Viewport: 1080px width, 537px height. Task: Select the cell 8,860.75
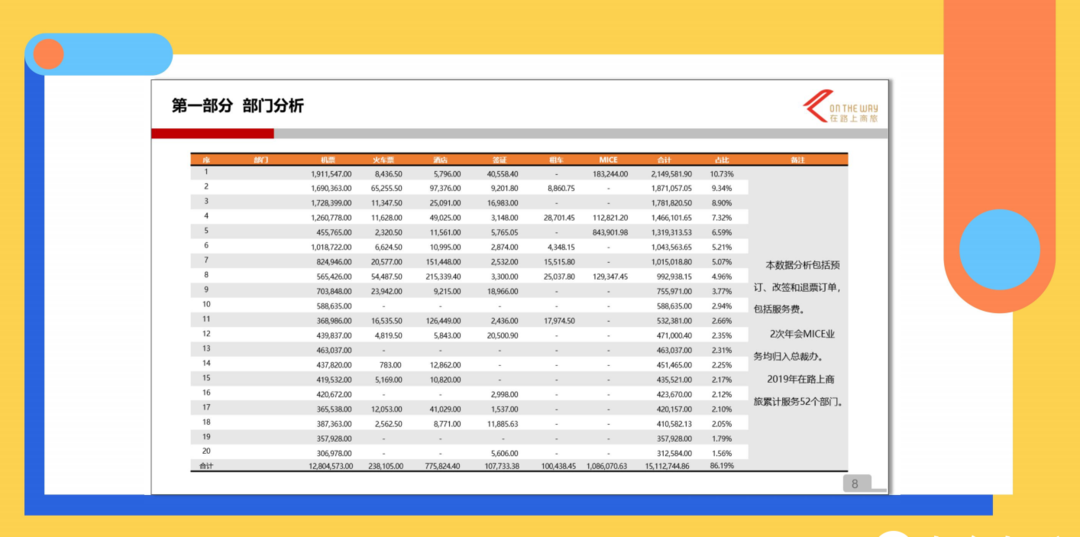[561, 188]
